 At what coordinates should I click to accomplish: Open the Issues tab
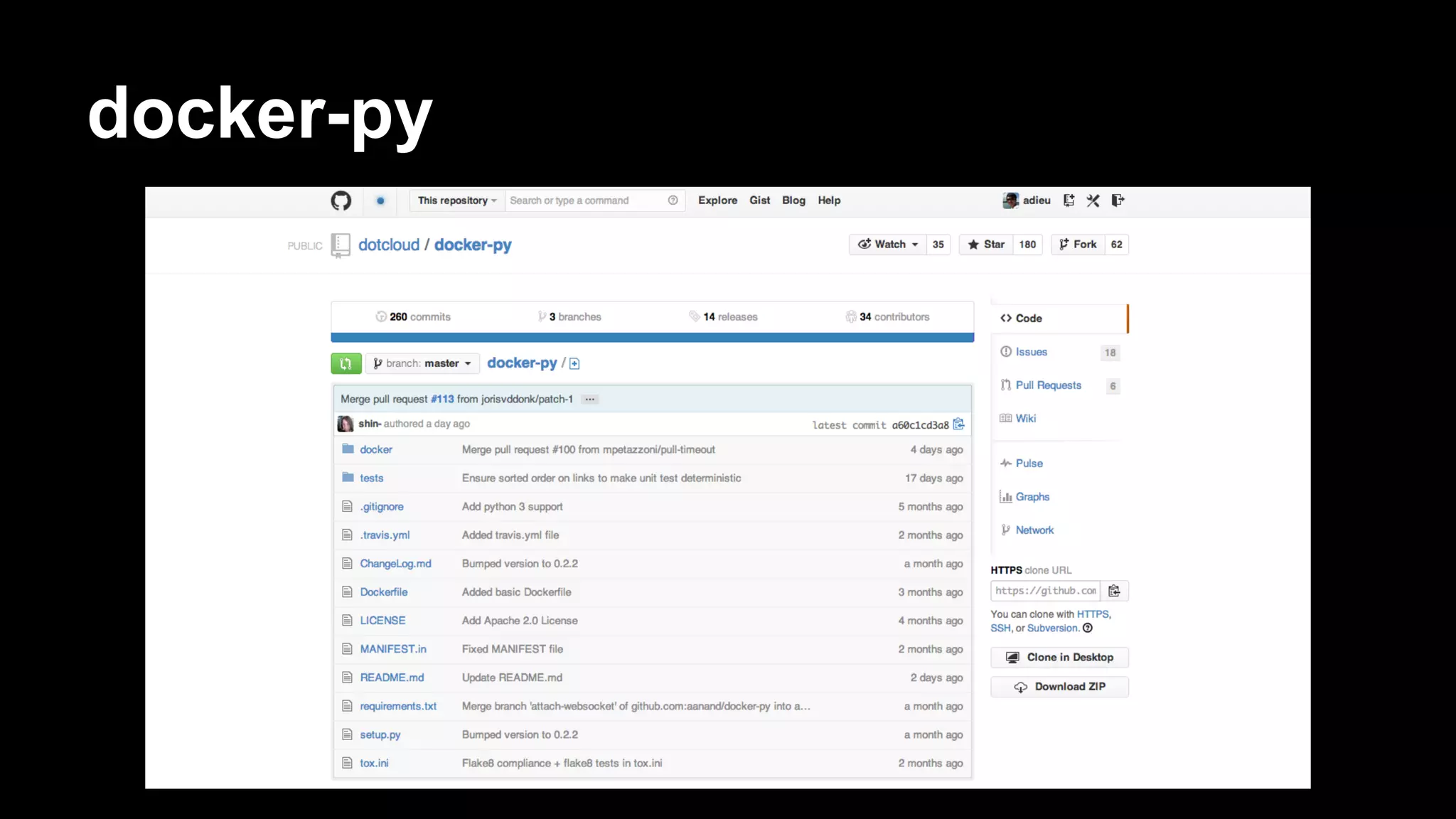tap(1031, 352)
